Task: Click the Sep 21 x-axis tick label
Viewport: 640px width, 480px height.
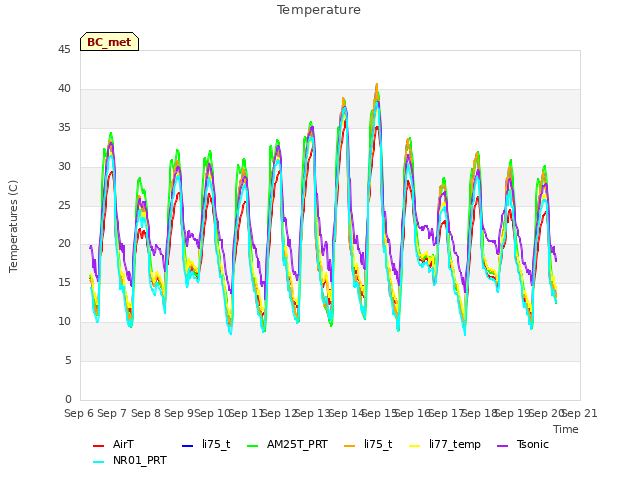Action: pyautogui.click(x=580, y=413)
